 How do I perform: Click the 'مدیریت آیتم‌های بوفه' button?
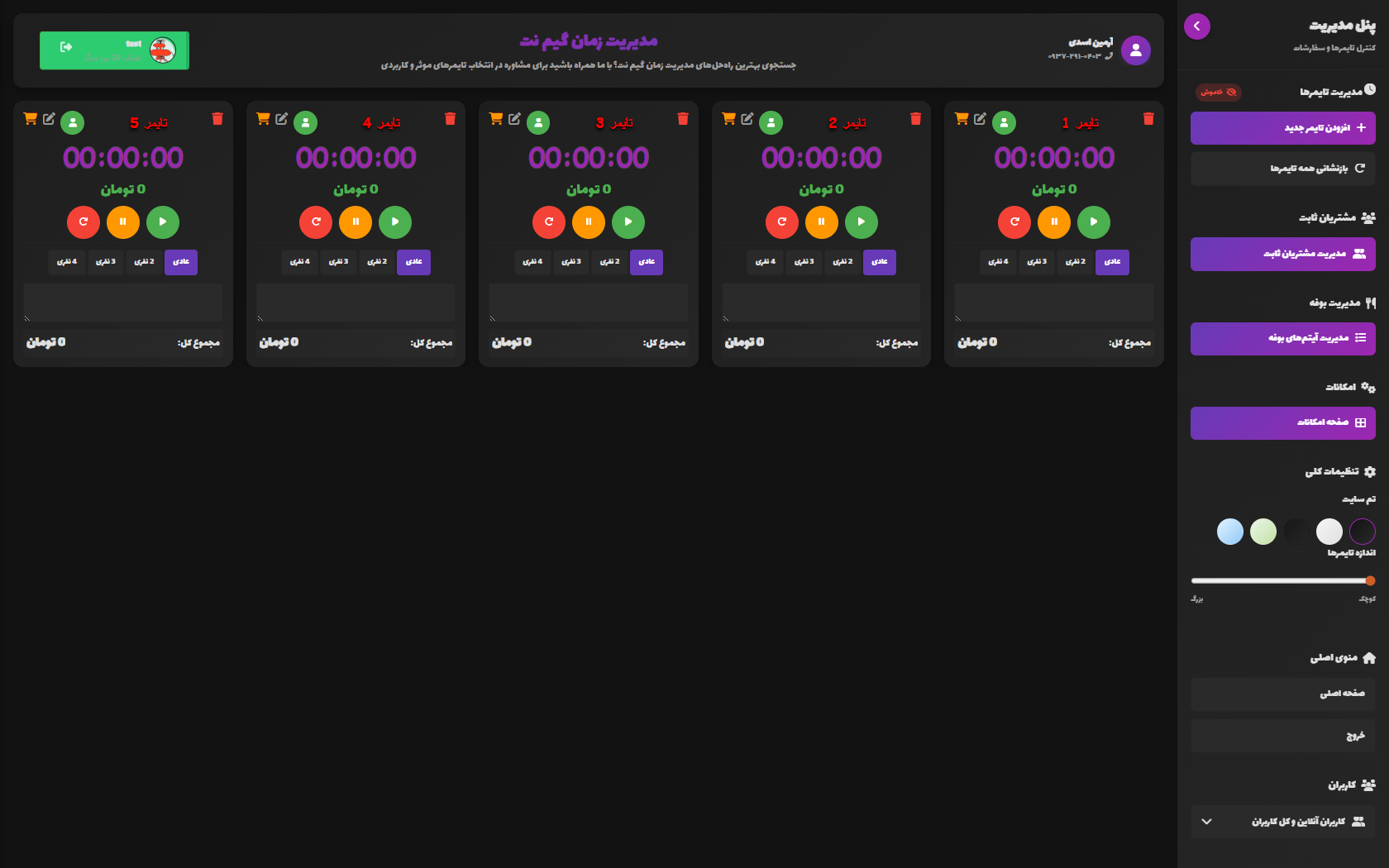tap(1282, 338)
